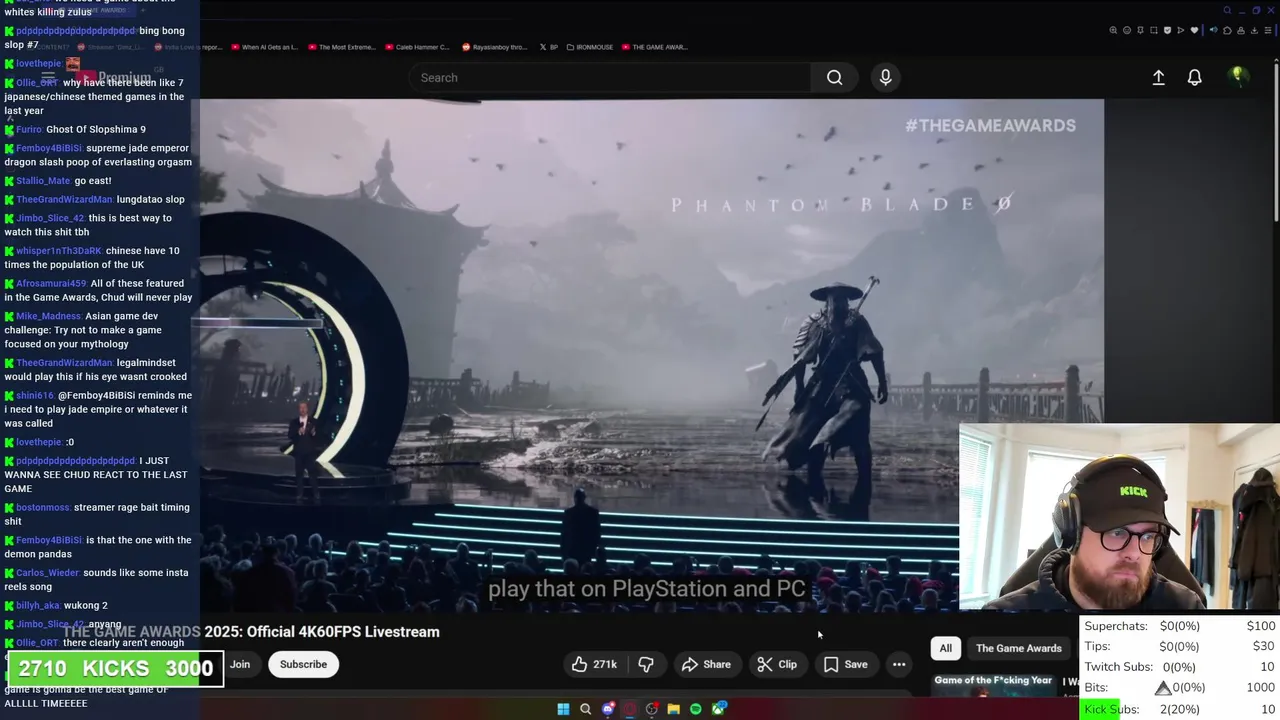1280x720 pixels.
Task: Click the YouTube search magnifier button
Action: pyautogui.click(x=834, y=77)
